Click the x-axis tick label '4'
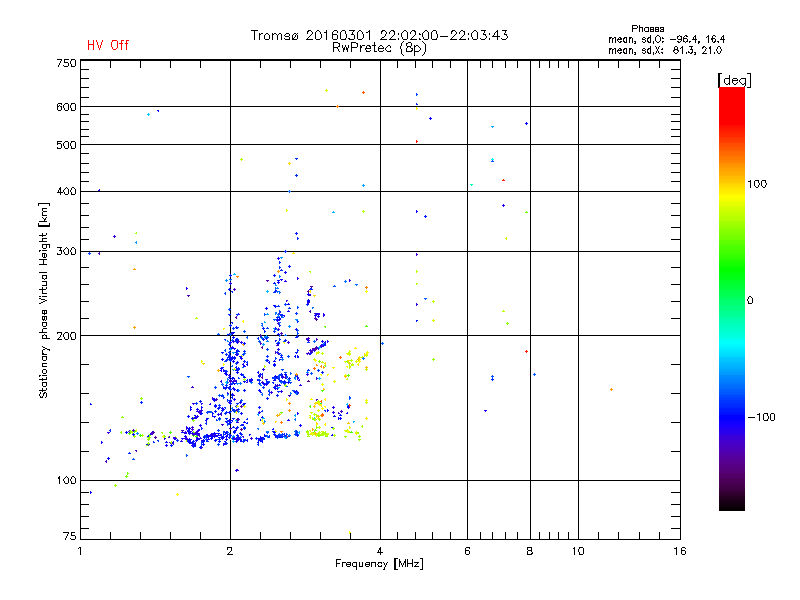Viewport: 800px width, 600px height. pos(380,551)
